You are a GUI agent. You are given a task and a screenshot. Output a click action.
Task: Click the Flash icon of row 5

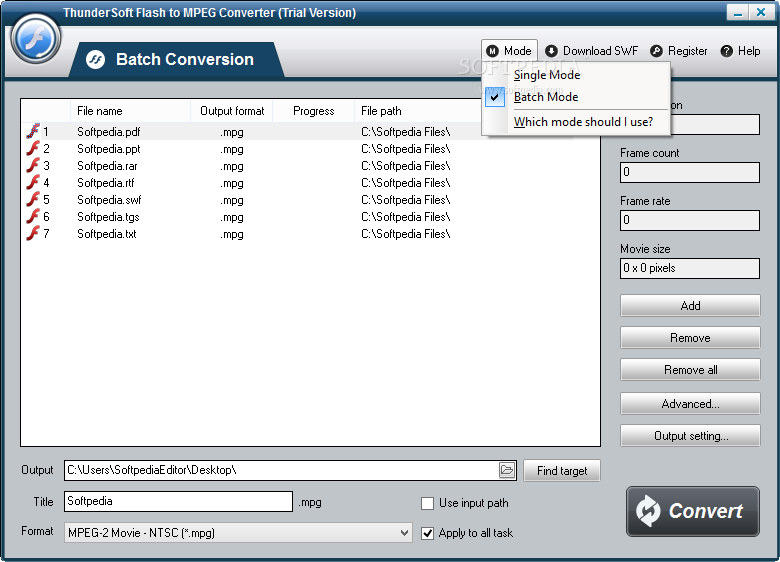pos(33,199)
